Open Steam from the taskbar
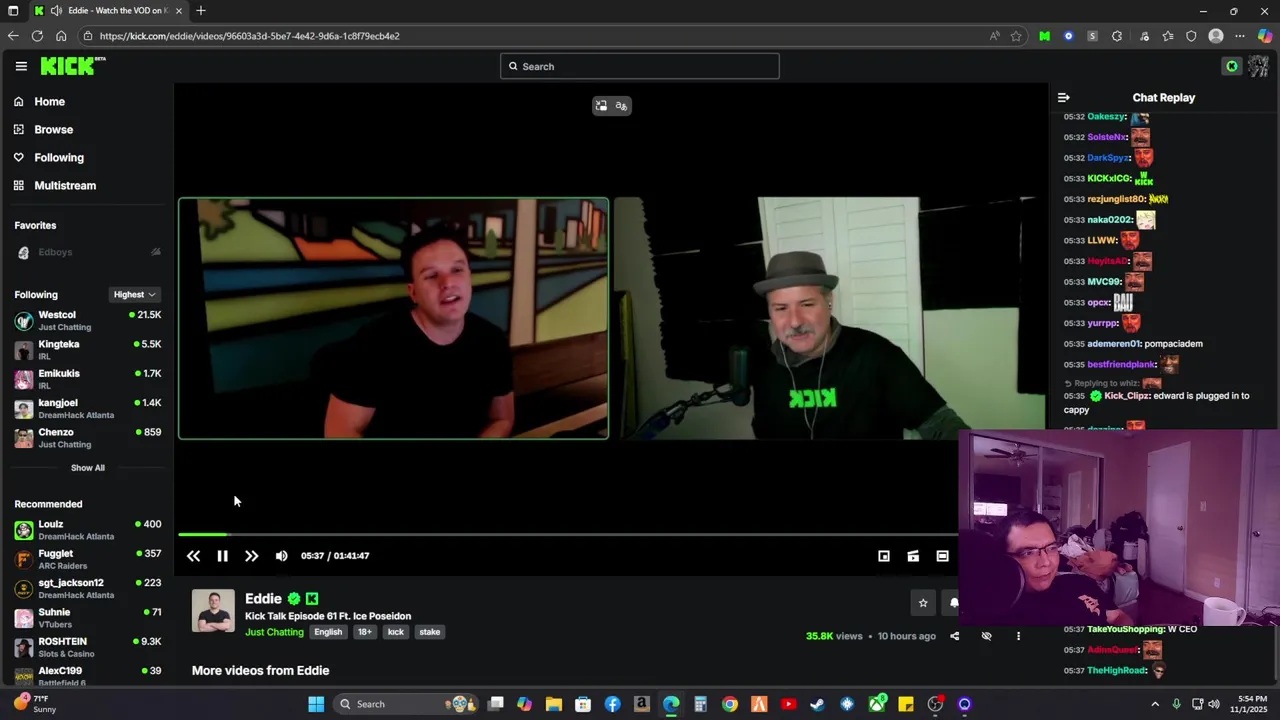This screenshot has height=720, width=1280. (x=817, y=704)
